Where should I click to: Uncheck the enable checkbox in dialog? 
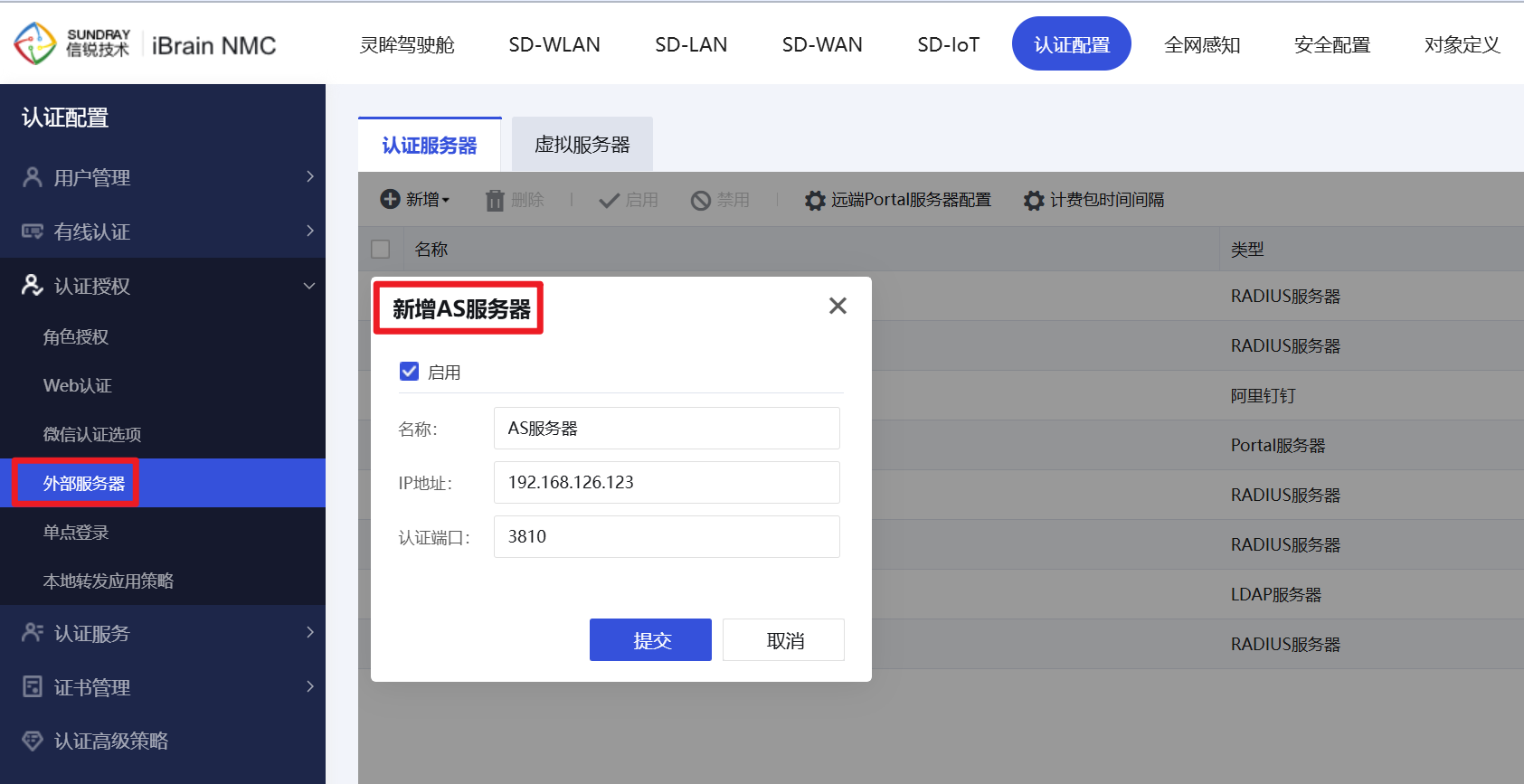coord(410,372)
